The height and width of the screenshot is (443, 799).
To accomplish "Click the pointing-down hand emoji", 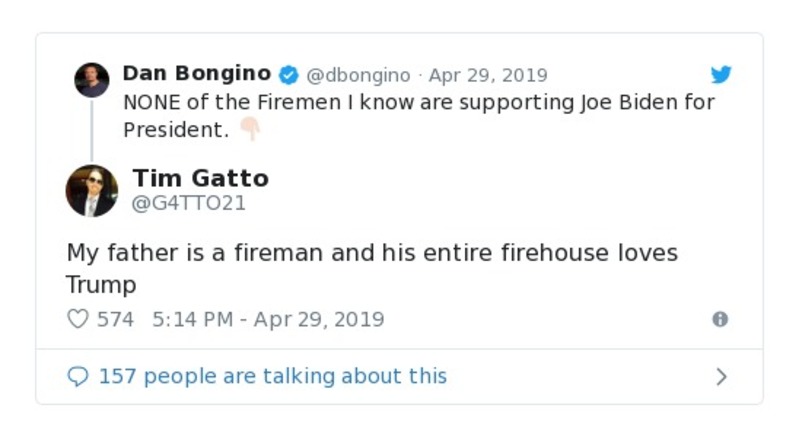I will pos(249,130).
